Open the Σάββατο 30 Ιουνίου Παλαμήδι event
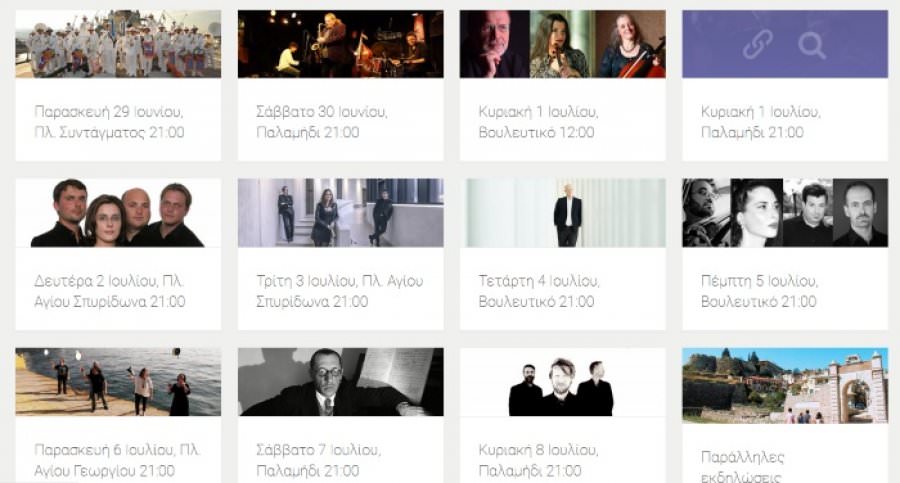900x483 pixels. click(x=321, y=122)
